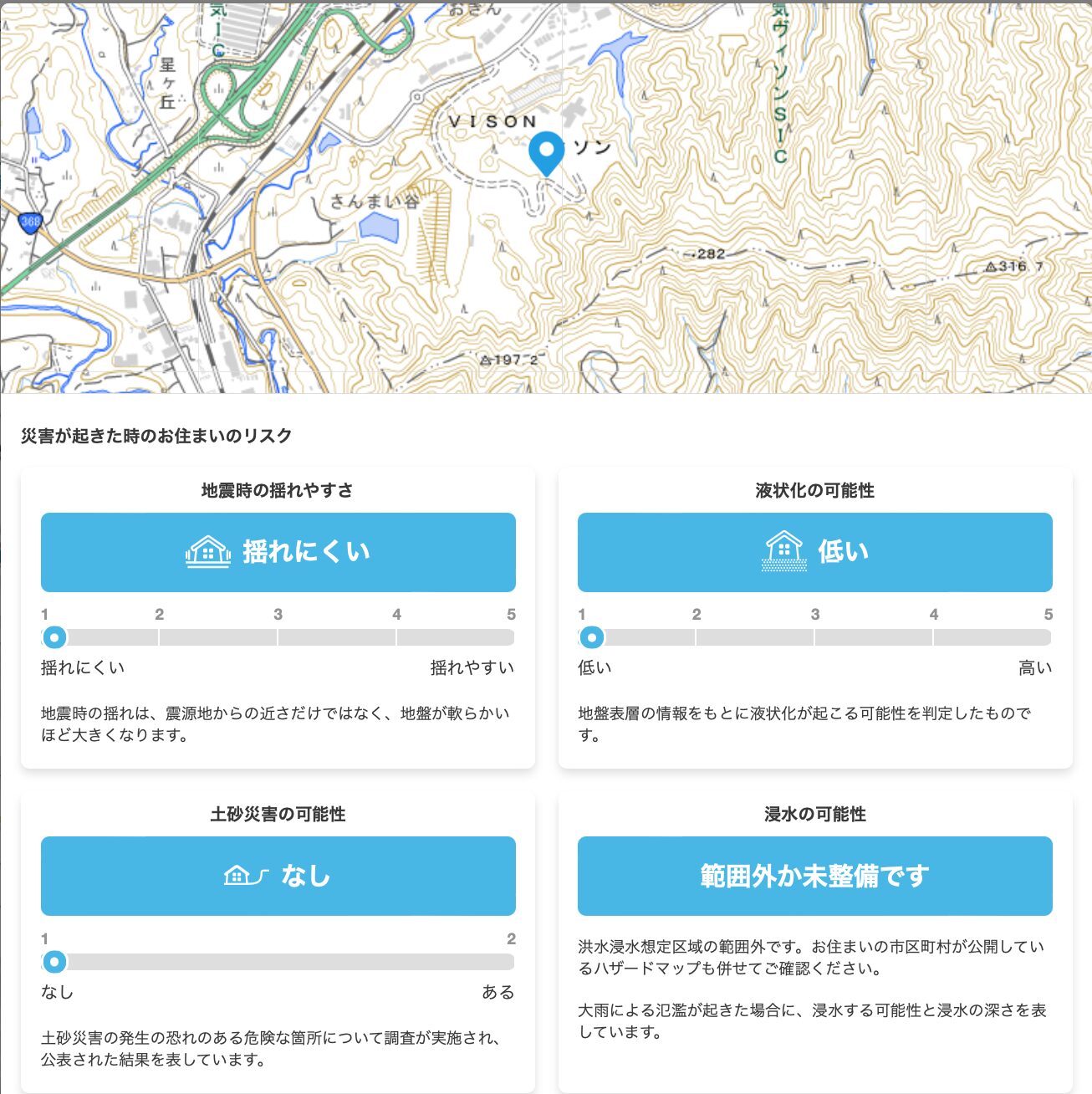Click the 282 elevation label on map
The height and width of the screenshot is (1094, 1092).
711,254
